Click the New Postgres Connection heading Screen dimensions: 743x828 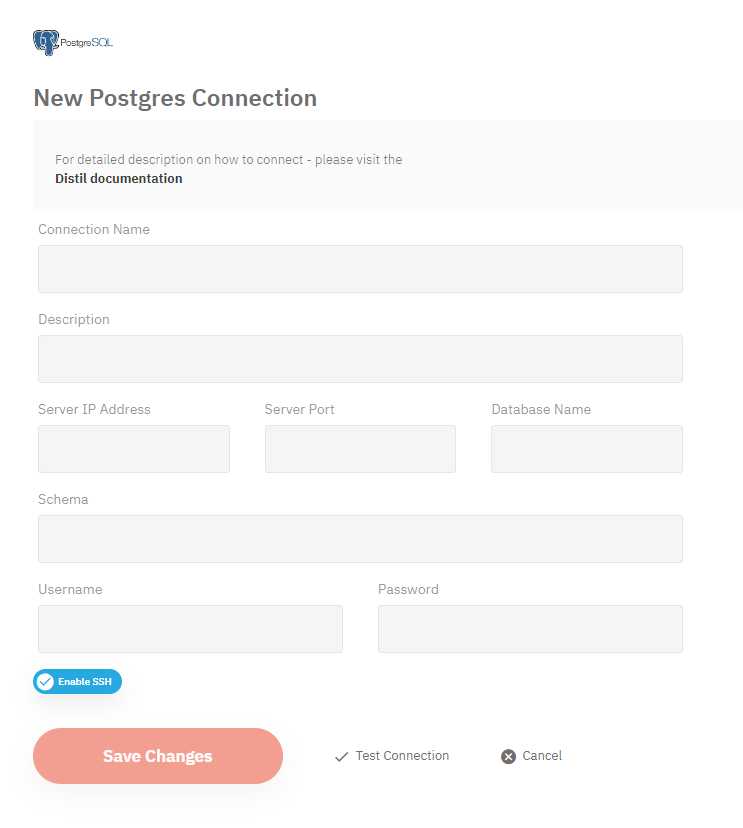coord(175,98)
